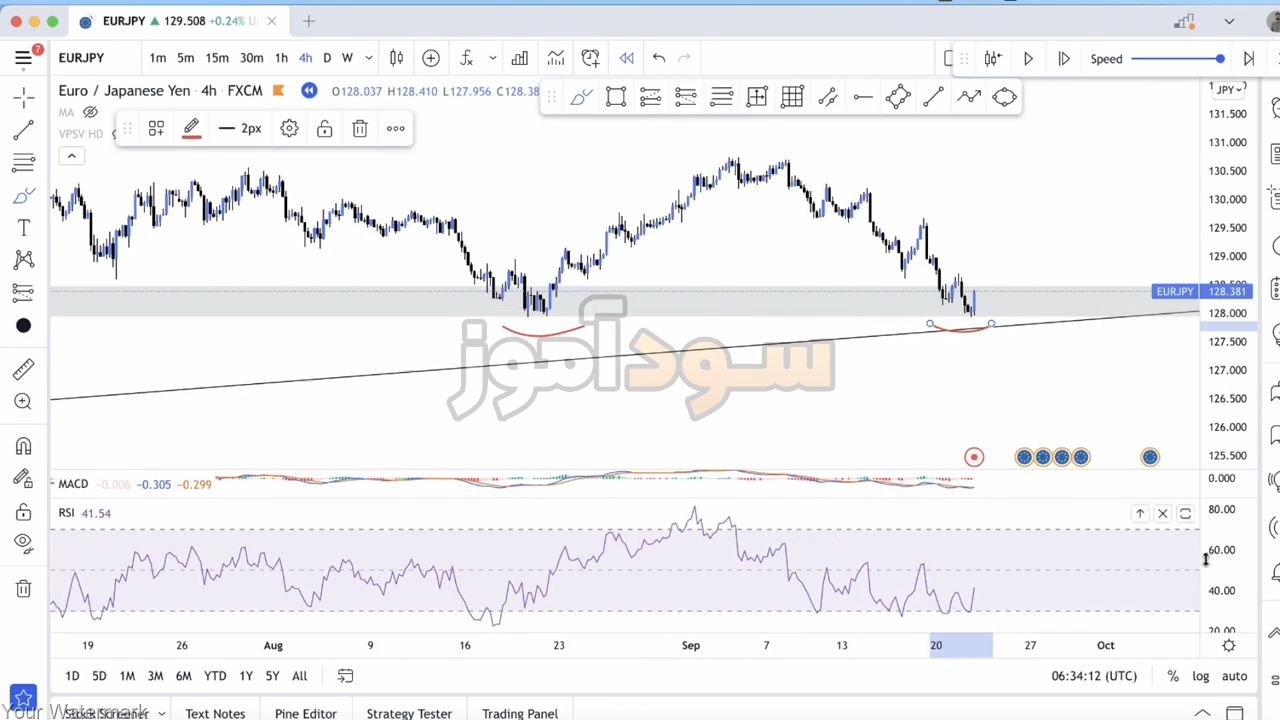This screenshot has height=720, width=1280.
Task: Activate the zoom in tool
Action: [x=24, y=401]
